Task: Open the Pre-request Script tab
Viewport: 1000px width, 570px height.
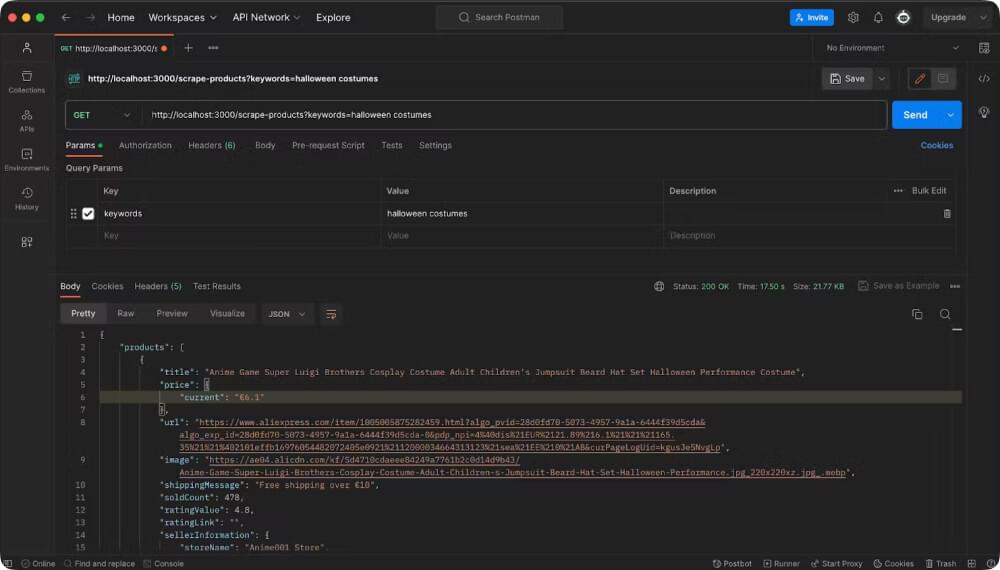Action: pos(328,145)
